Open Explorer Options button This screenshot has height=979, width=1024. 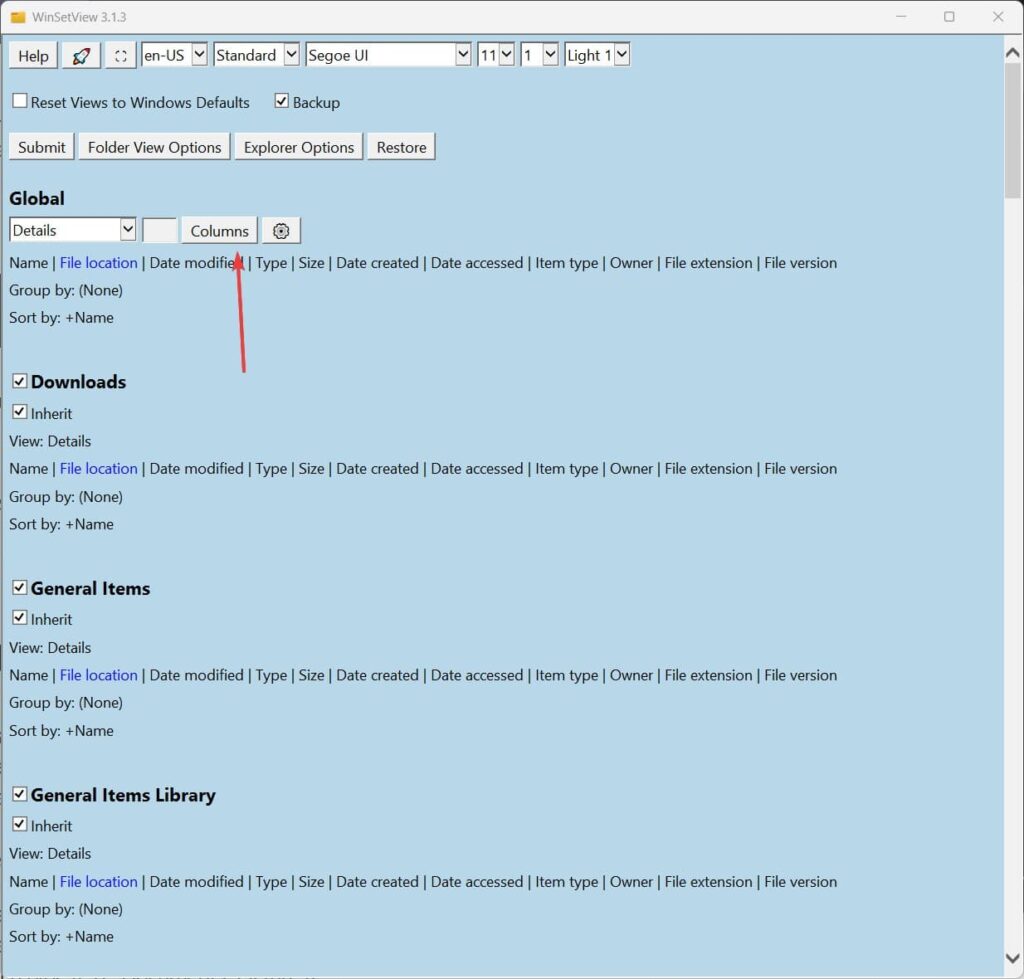pyautogui.click(x=298, y=147)
